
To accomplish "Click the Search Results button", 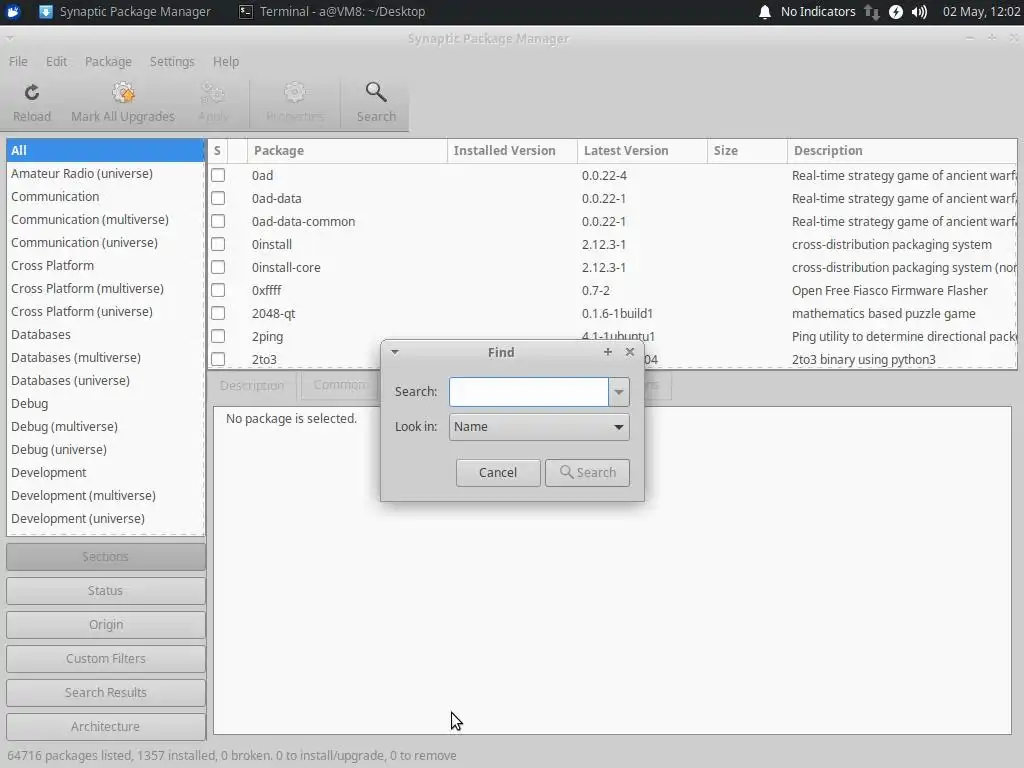I will (106, 692).
